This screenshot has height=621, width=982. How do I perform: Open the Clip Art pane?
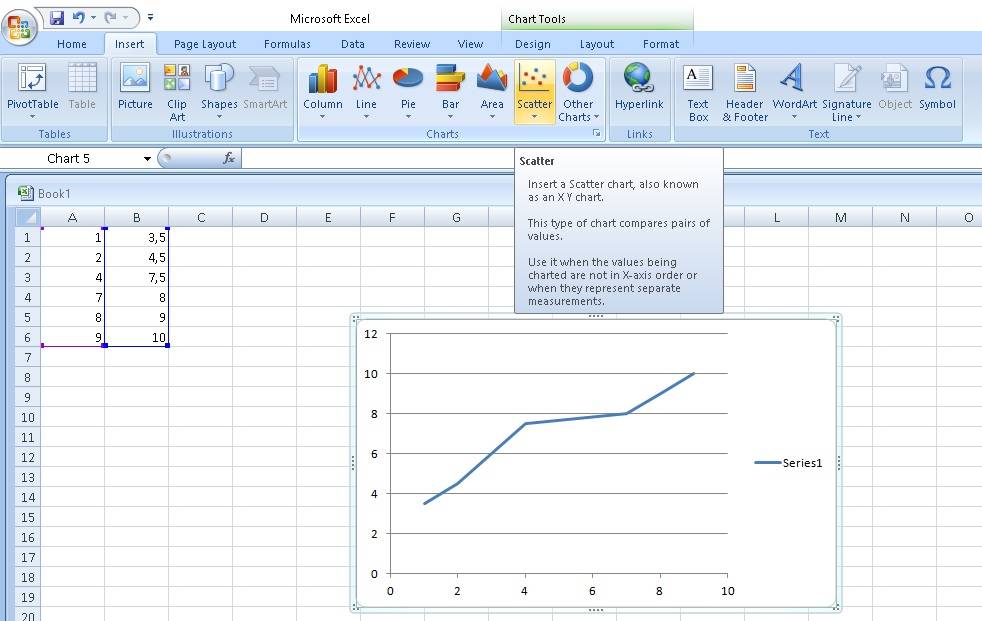click(177, 92)
